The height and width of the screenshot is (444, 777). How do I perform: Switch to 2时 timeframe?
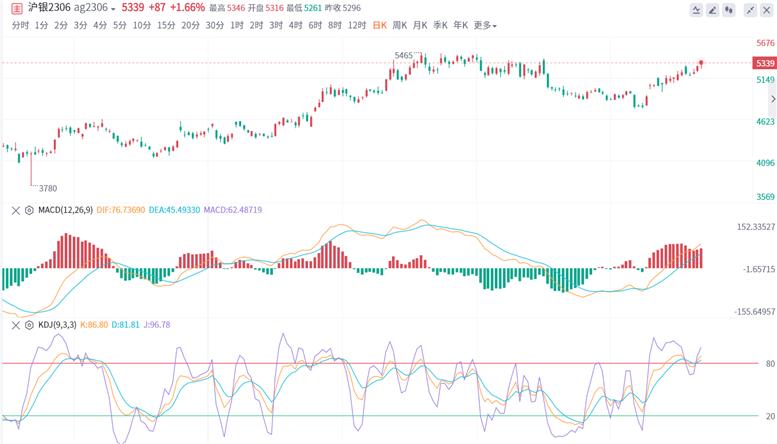(256, 25)
